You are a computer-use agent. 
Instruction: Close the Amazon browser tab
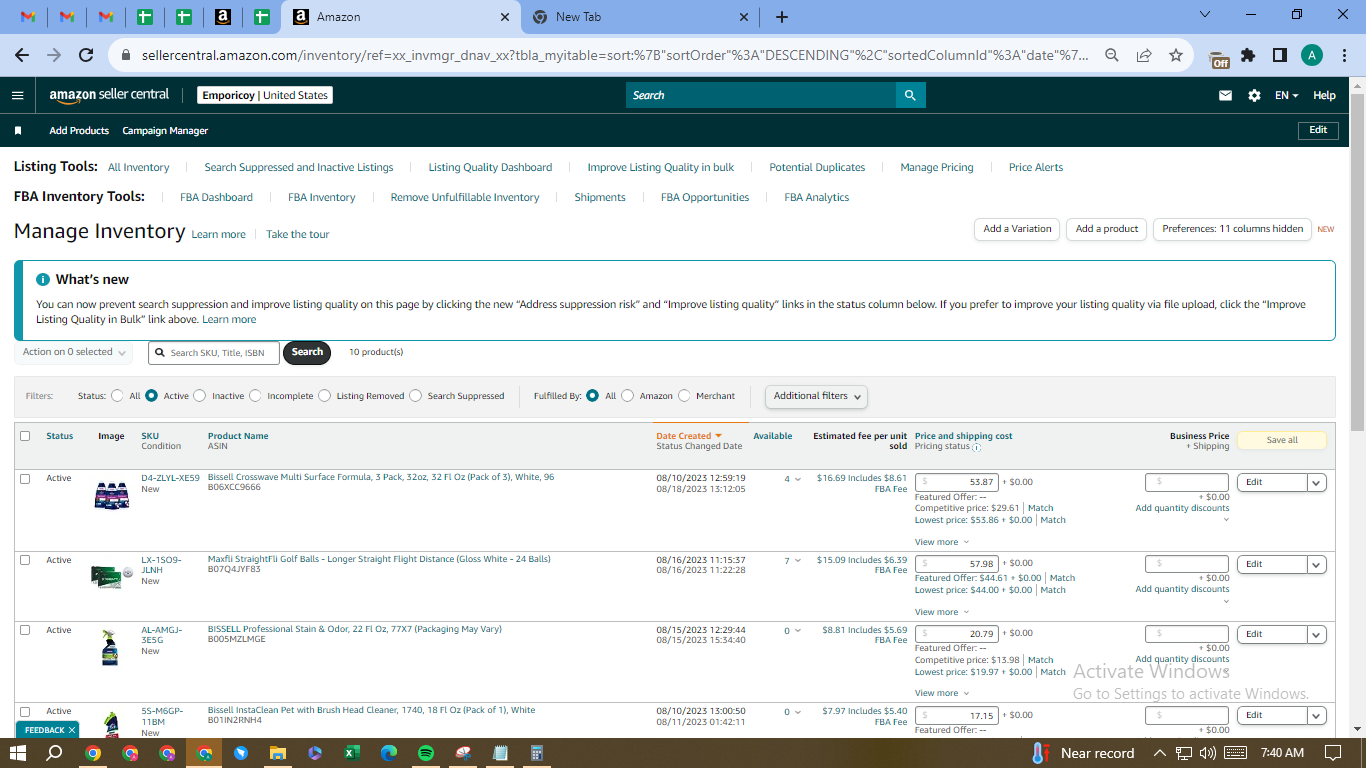coord(504,17)
